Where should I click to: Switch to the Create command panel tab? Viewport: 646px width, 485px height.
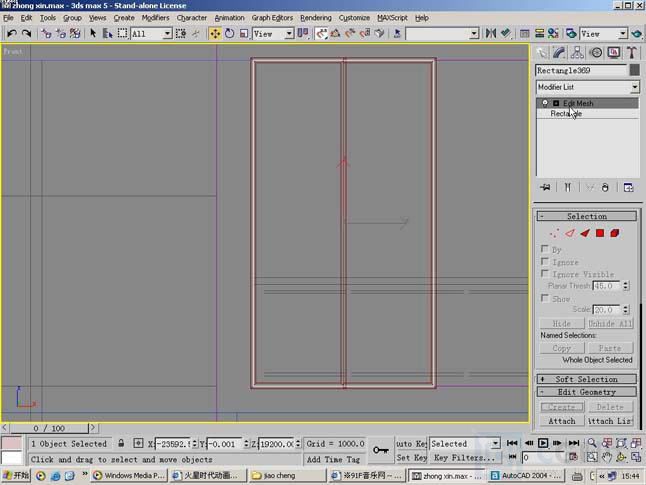(x=542, y=52)
